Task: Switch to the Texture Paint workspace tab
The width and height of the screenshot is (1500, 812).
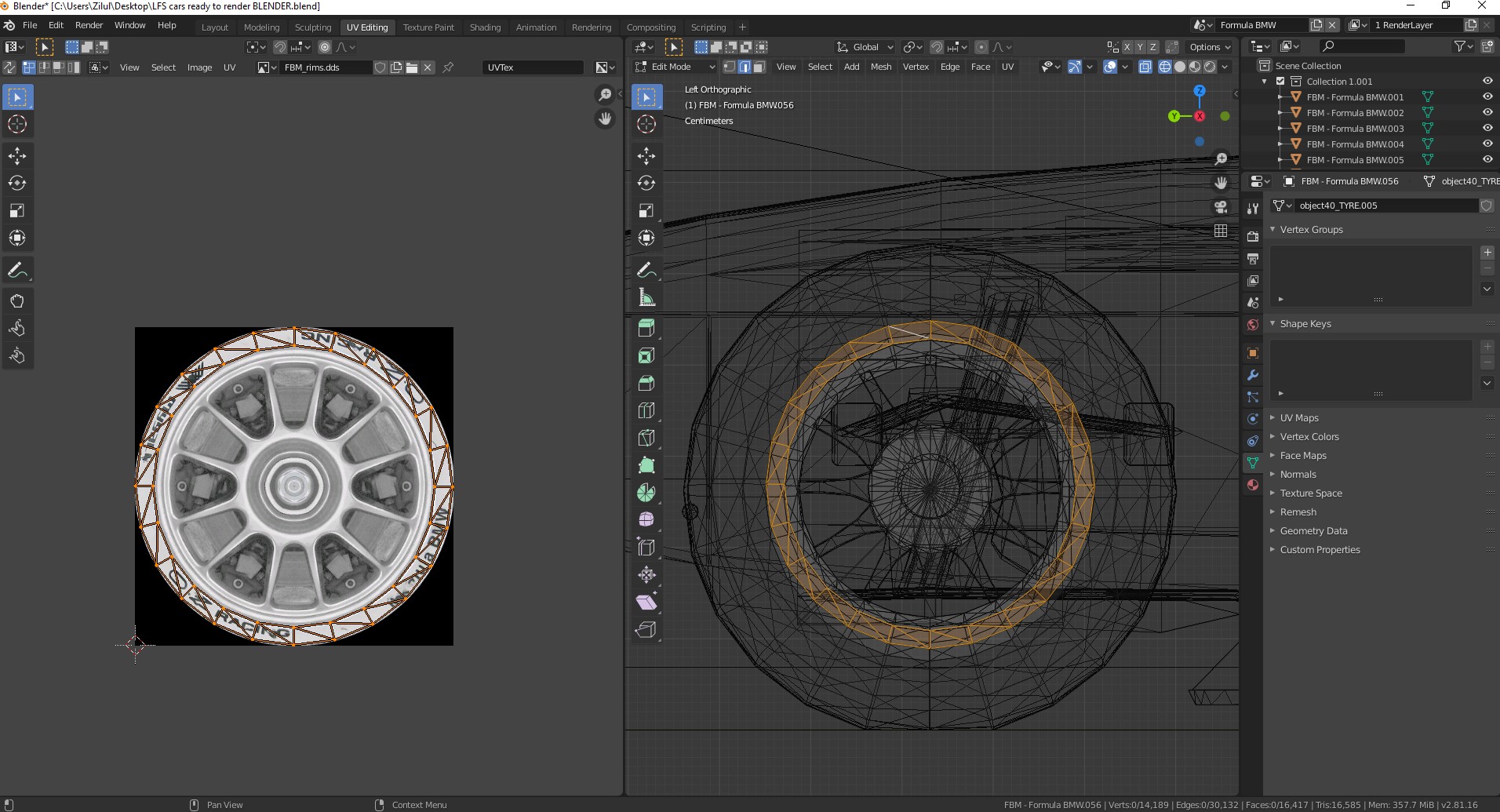Action: click(x=428, y=27)
